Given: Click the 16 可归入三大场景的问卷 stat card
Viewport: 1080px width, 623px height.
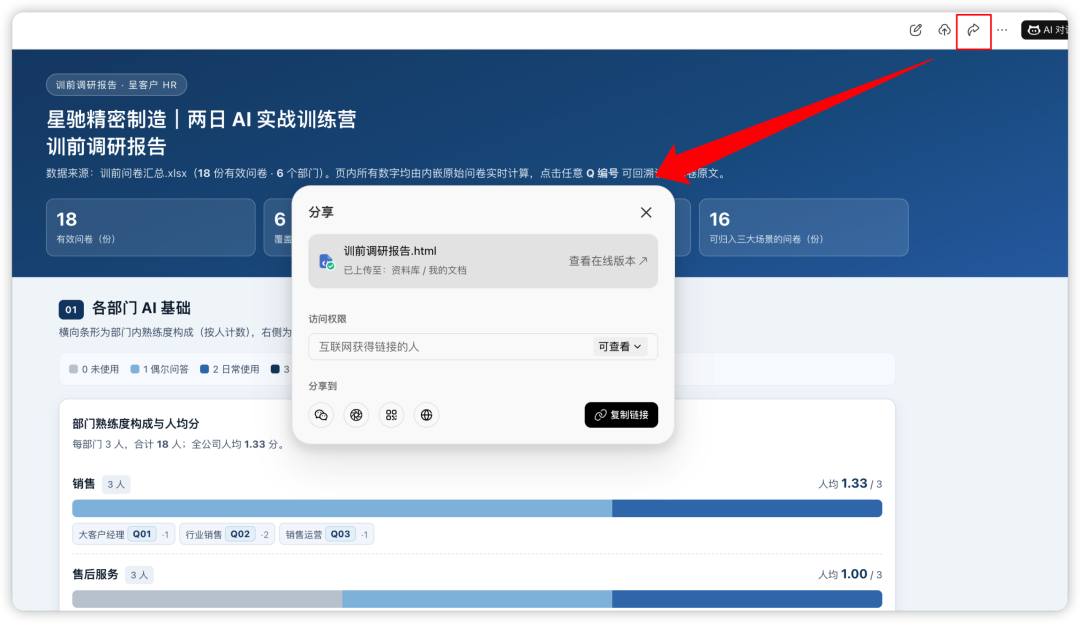Looking at the screenshot, I should click(804, 227).
